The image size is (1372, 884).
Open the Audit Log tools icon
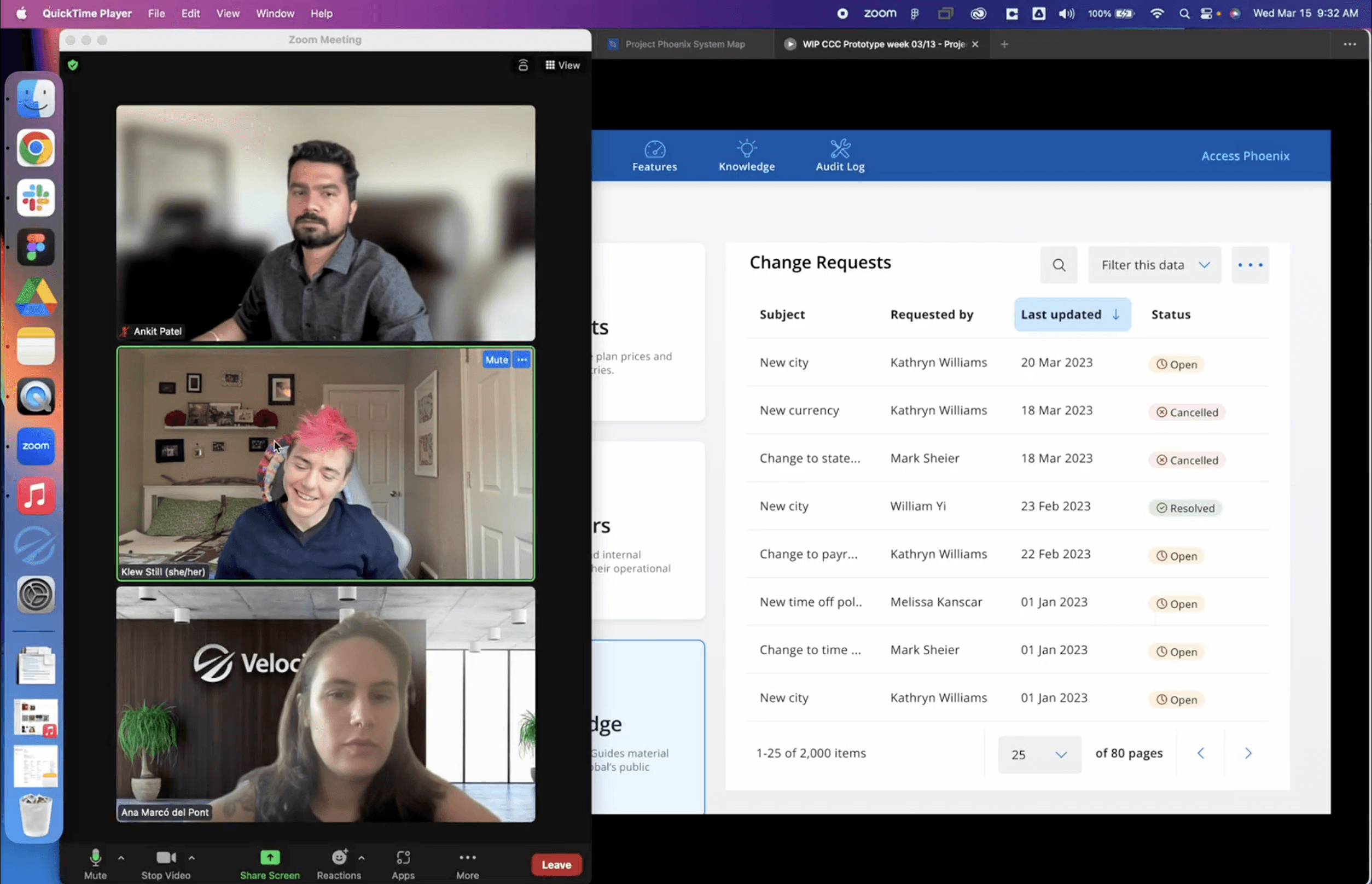click(840, 149)
